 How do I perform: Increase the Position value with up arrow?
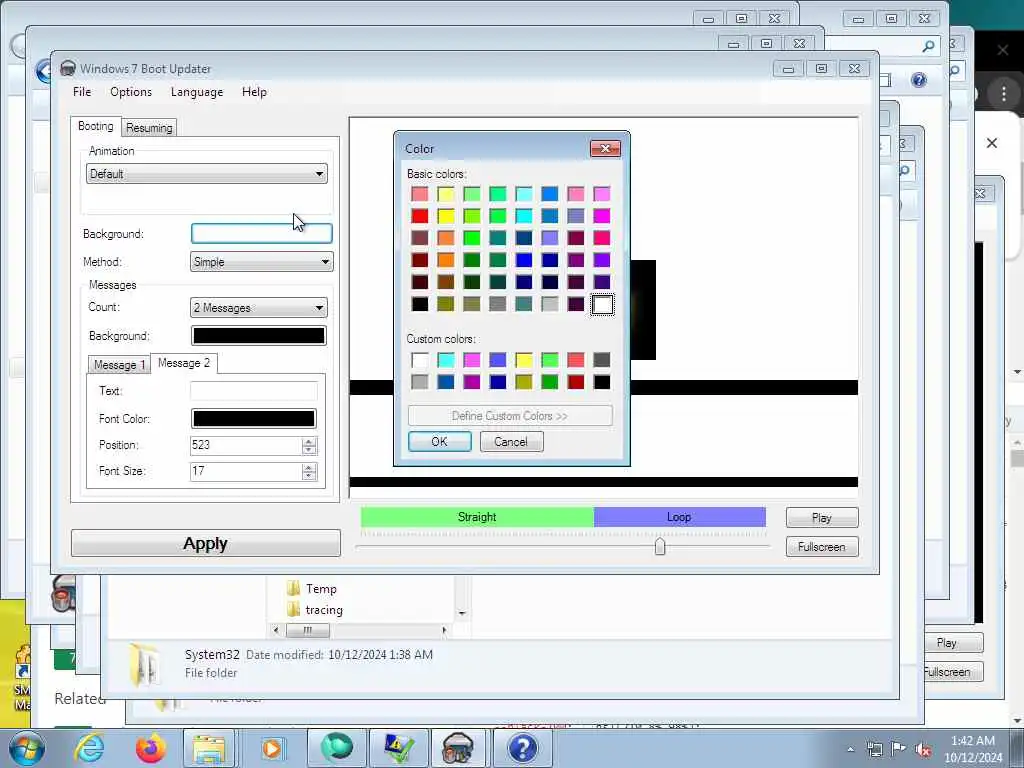click(x=309, y=441)
